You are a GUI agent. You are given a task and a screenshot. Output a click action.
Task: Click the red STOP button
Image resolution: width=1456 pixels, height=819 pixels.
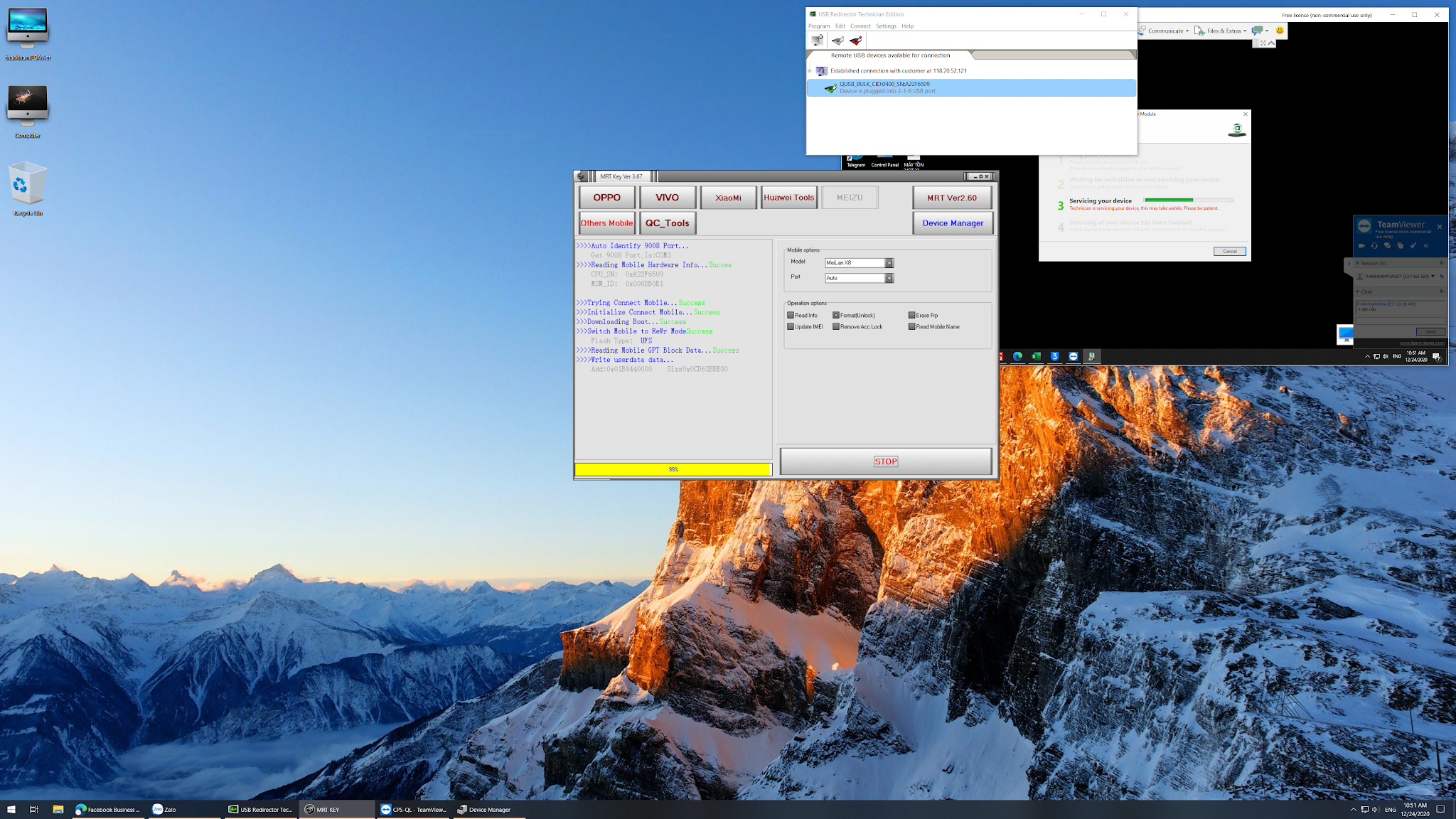886,461
